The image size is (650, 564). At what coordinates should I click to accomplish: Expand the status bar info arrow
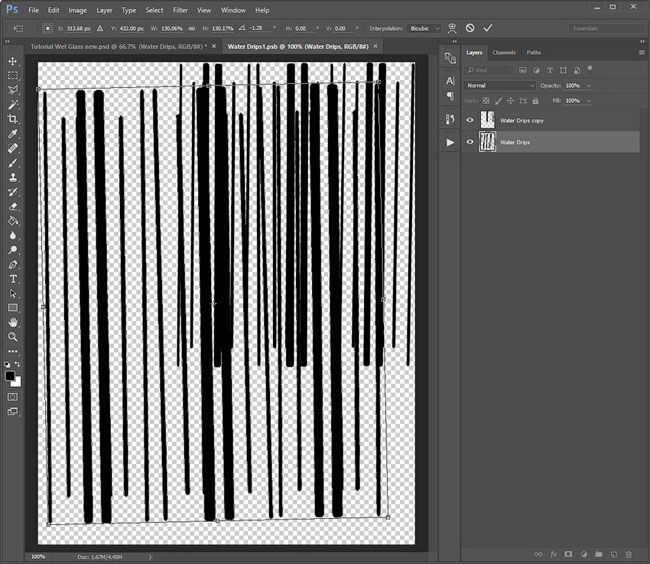click(150, 557)
